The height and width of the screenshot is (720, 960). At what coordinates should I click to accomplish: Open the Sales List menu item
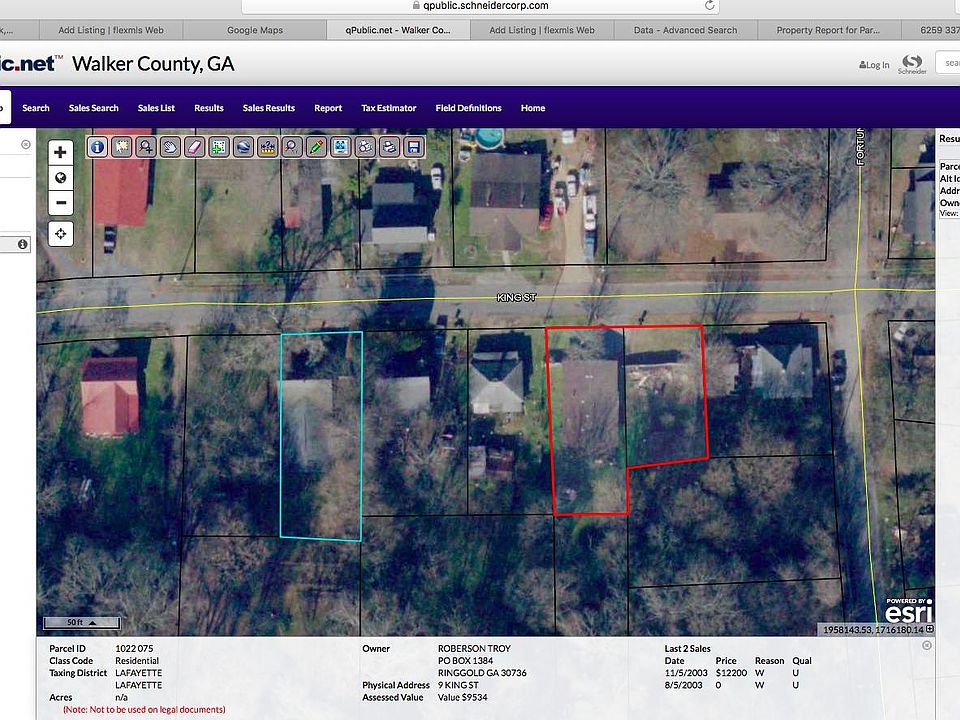[156, 108]
